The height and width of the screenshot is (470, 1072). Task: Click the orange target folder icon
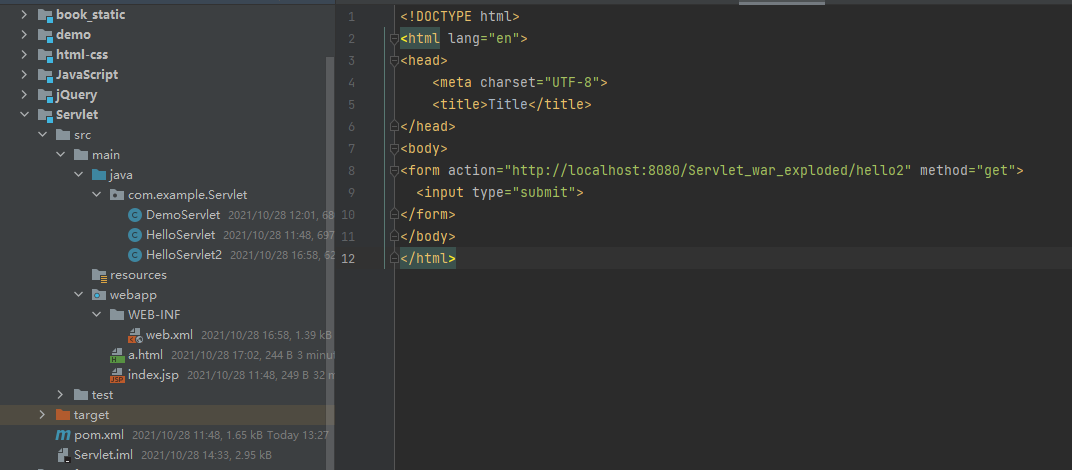63,415
